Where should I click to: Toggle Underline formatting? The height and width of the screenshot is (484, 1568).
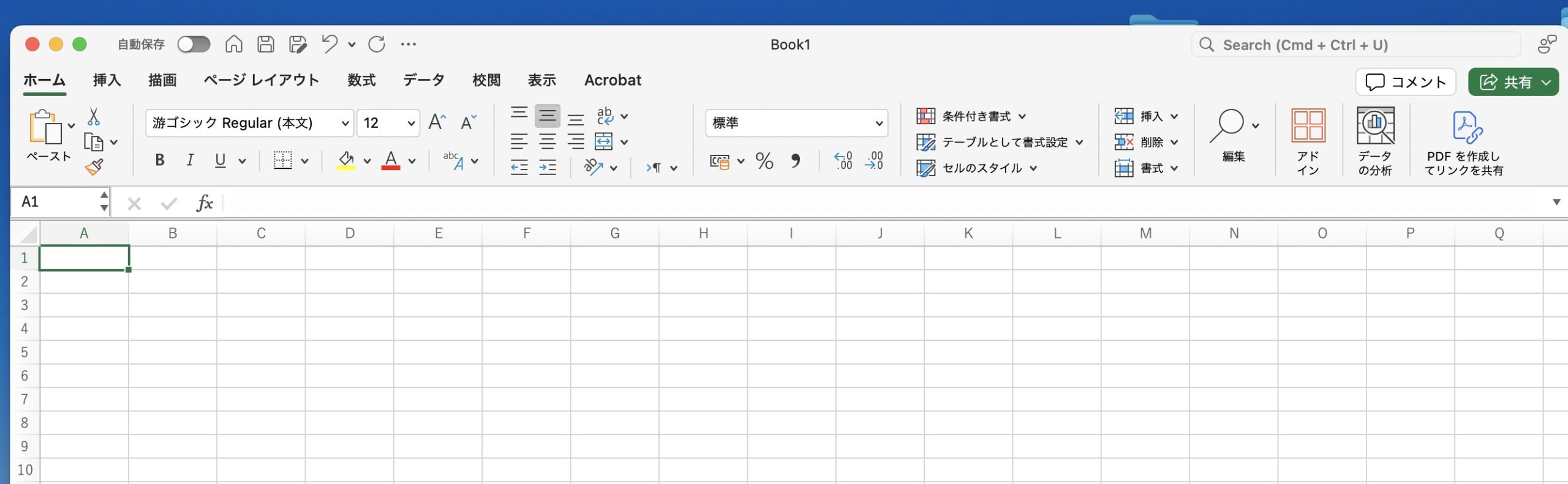pyautogui.click(x=221, y=160)
